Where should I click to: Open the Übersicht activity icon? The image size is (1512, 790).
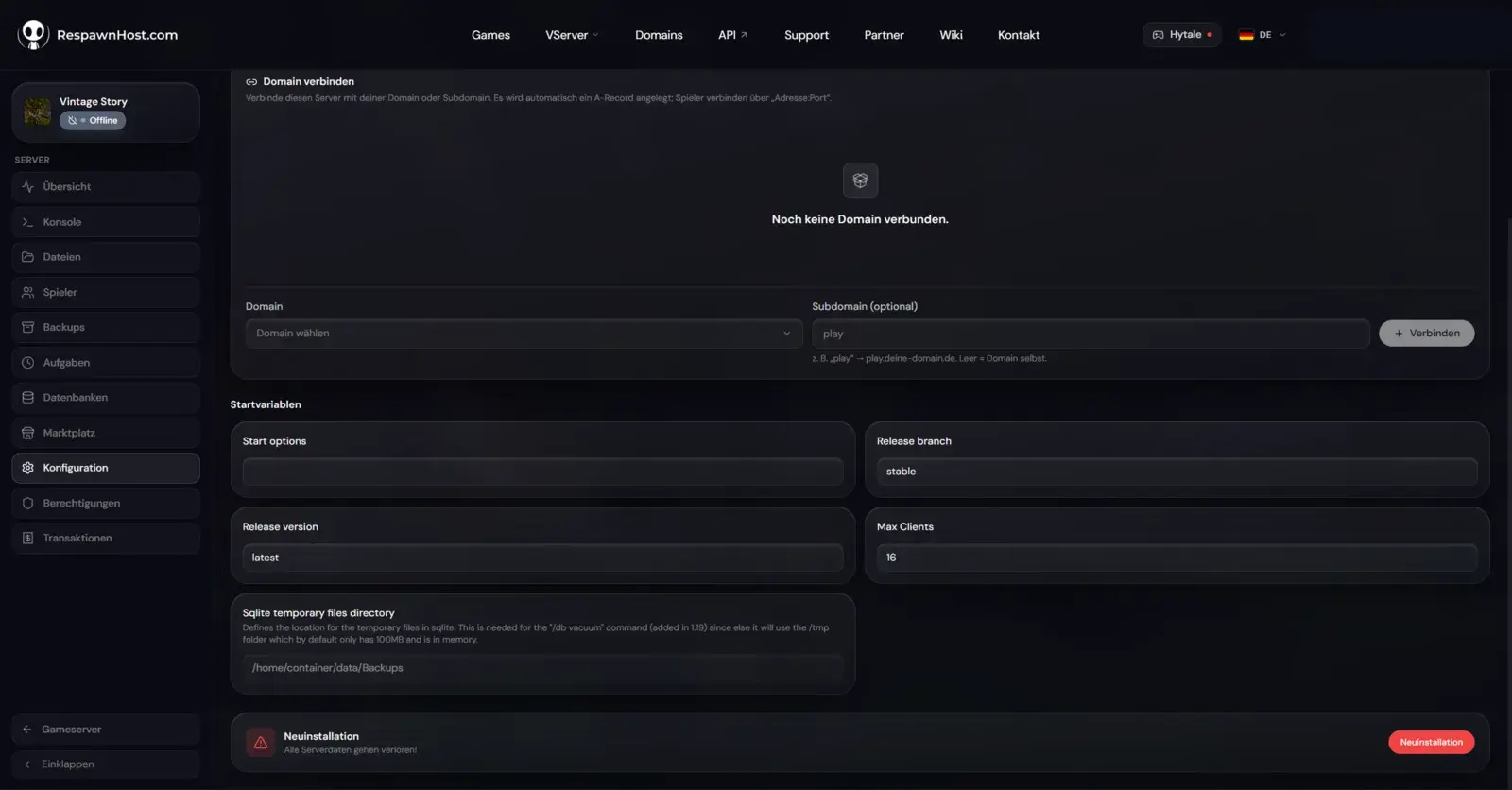[x=27, y=187]
